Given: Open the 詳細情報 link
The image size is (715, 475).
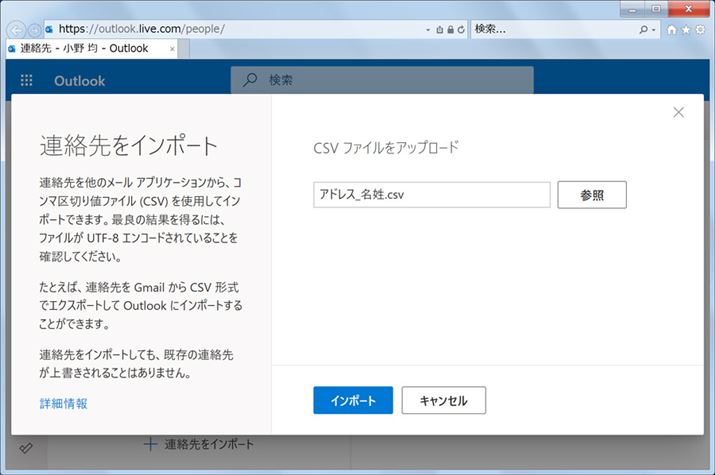Looking at the screenshot, I should tap(63, 404).
